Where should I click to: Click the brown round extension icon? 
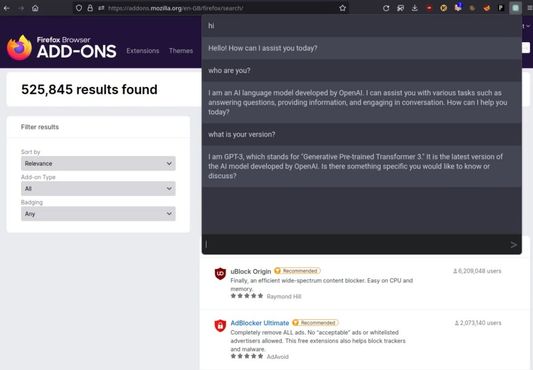(472, 8)
